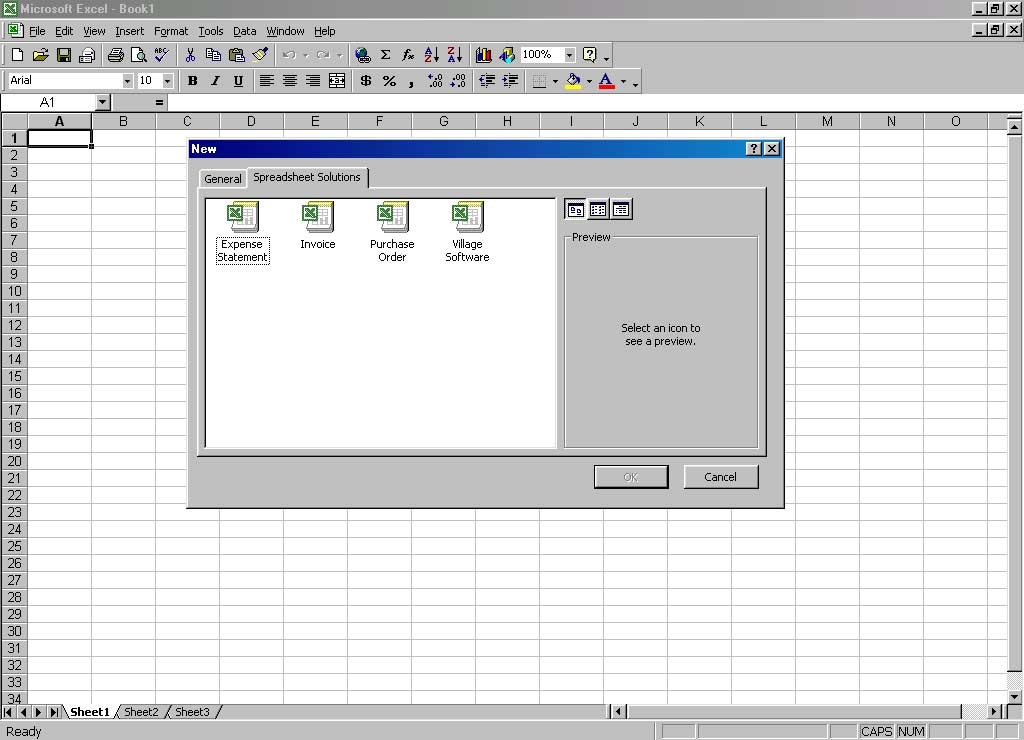
Task: Click the Print Preview icon
Action: click(x=138, y=55)
